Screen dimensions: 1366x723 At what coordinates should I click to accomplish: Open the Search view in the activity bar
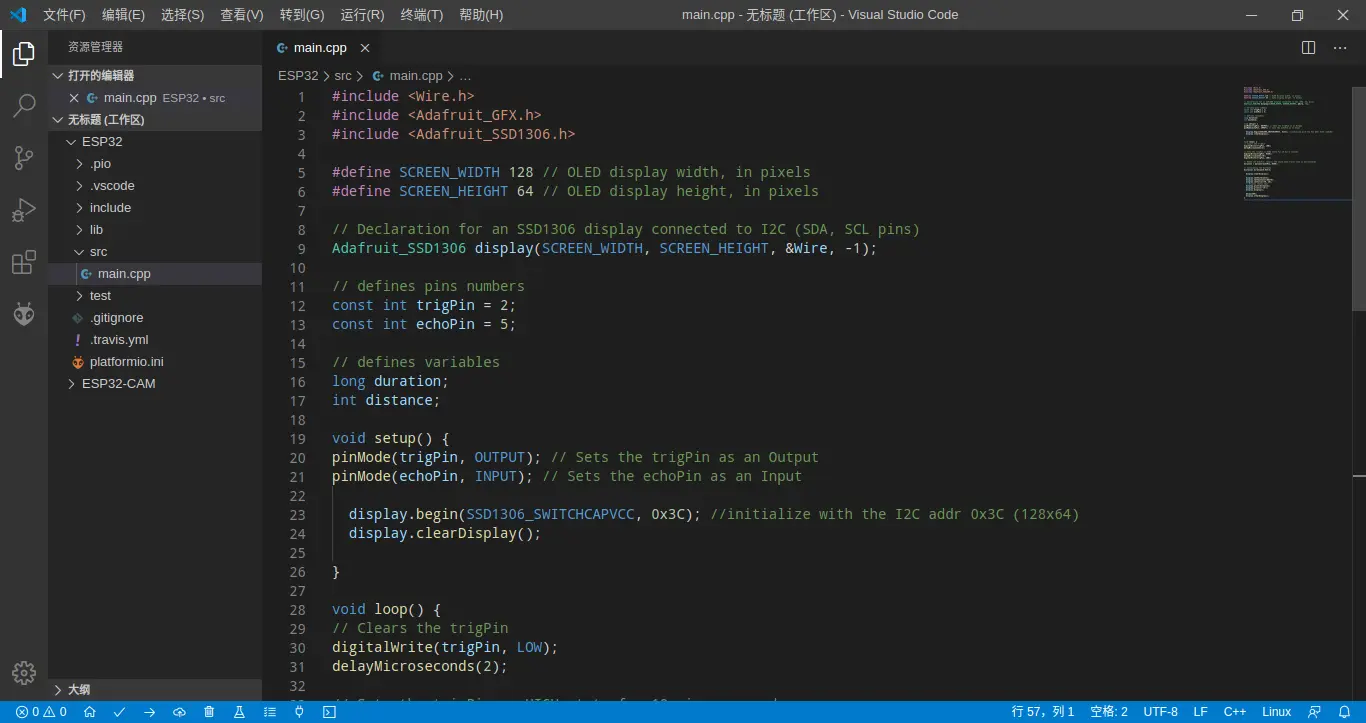[24, 106]
